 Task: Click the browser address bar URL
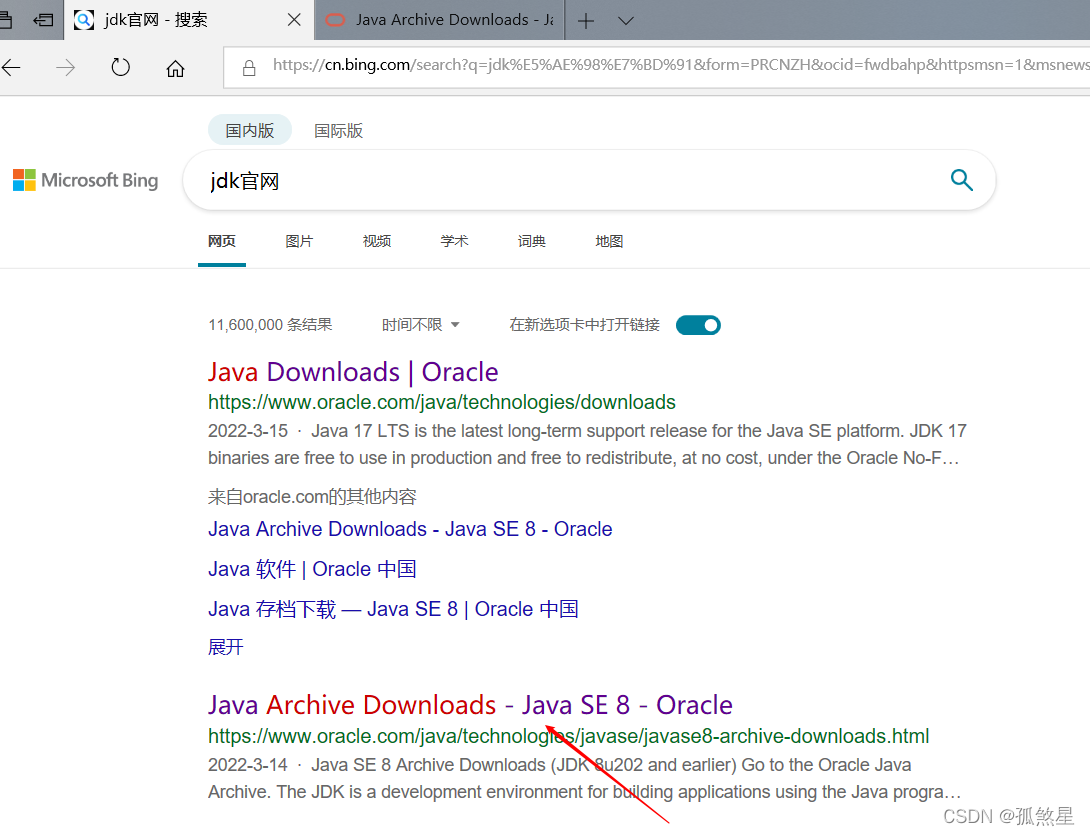[680, 65]
